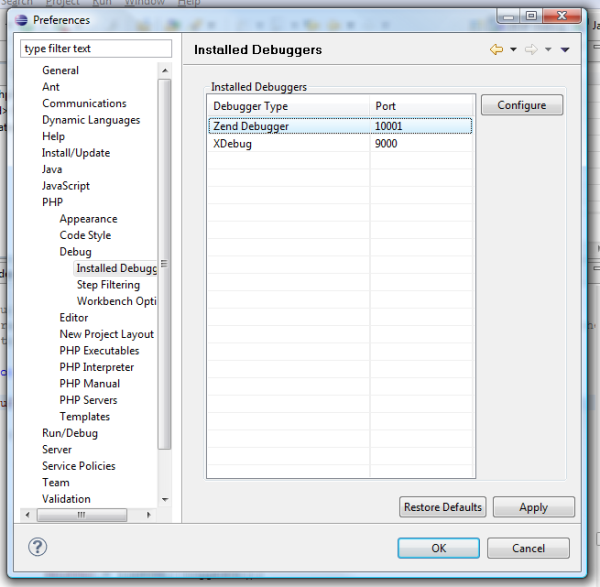Close the Preferences dialog window
The height and width of the screenshot is (587, 600).
[x=561, y=16]
